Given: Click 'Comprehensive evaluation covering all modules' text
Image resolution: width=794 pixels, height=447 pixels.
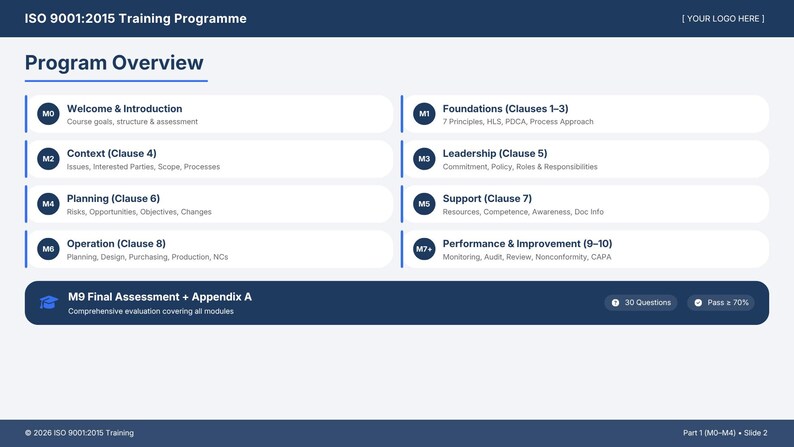Looking at the screenshot, I should coord(151,311).
